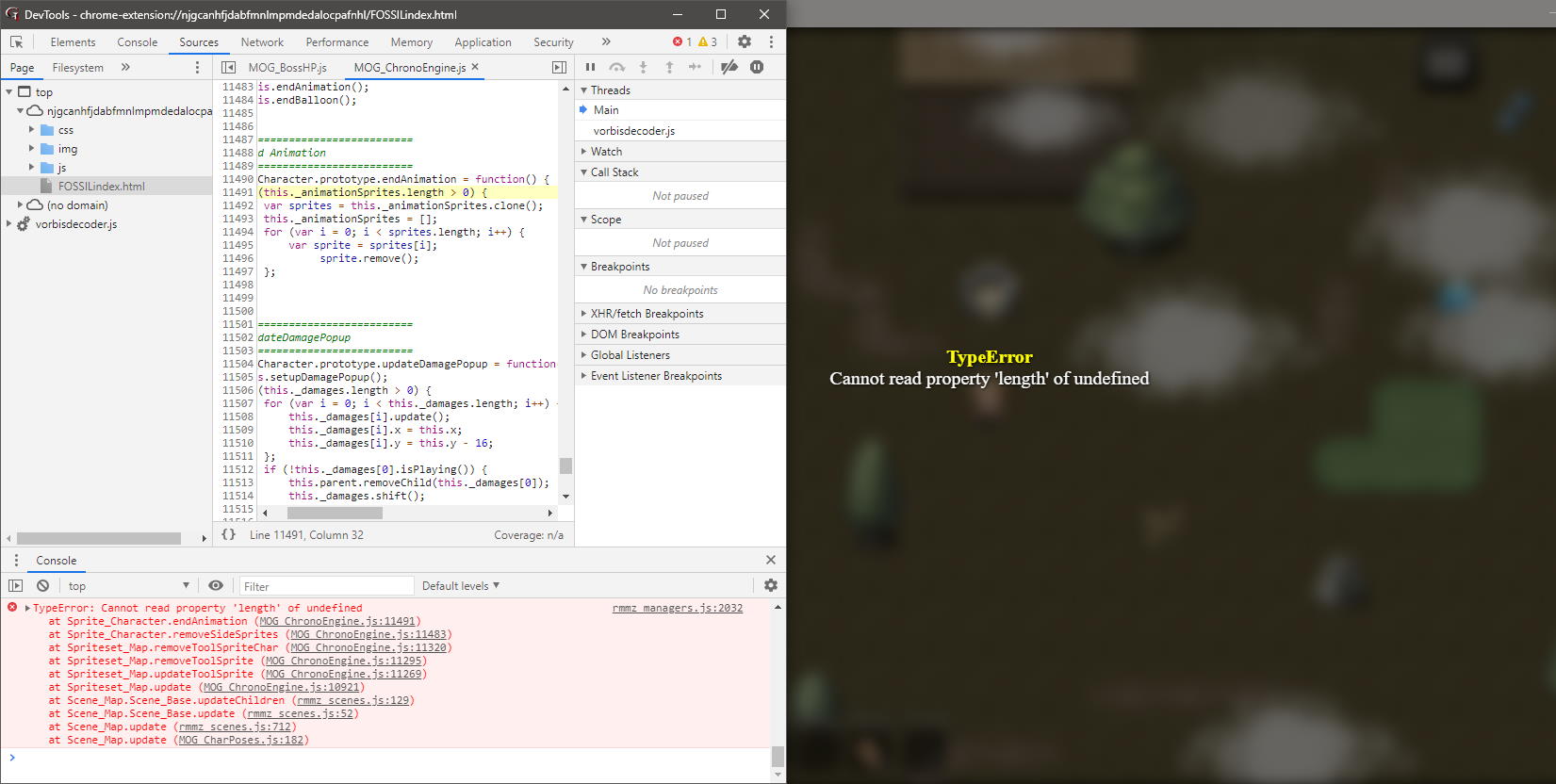Open the Memory tab
The width and height of the screenshot is (1556, 784).
[x=412, y=42]
